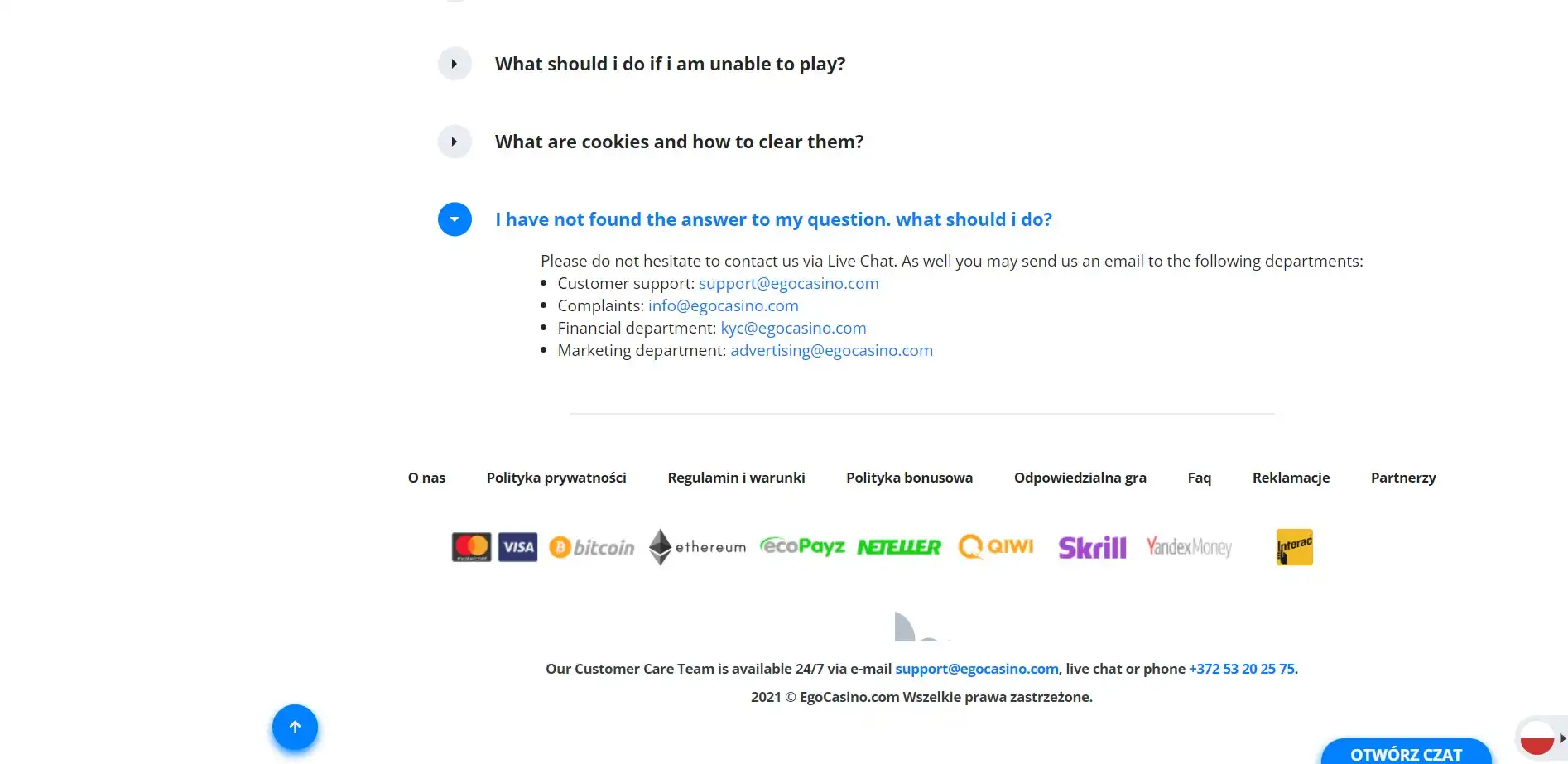Click the ethereum payment logo
The image size is (1568, 764).
698,547
